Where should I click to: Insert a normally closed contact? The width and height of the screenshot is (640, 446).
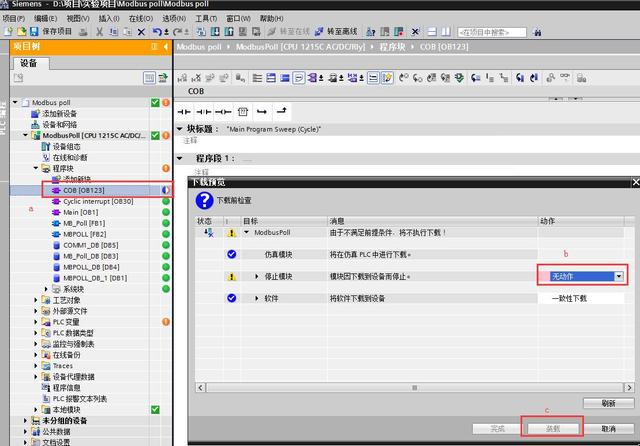203,111
